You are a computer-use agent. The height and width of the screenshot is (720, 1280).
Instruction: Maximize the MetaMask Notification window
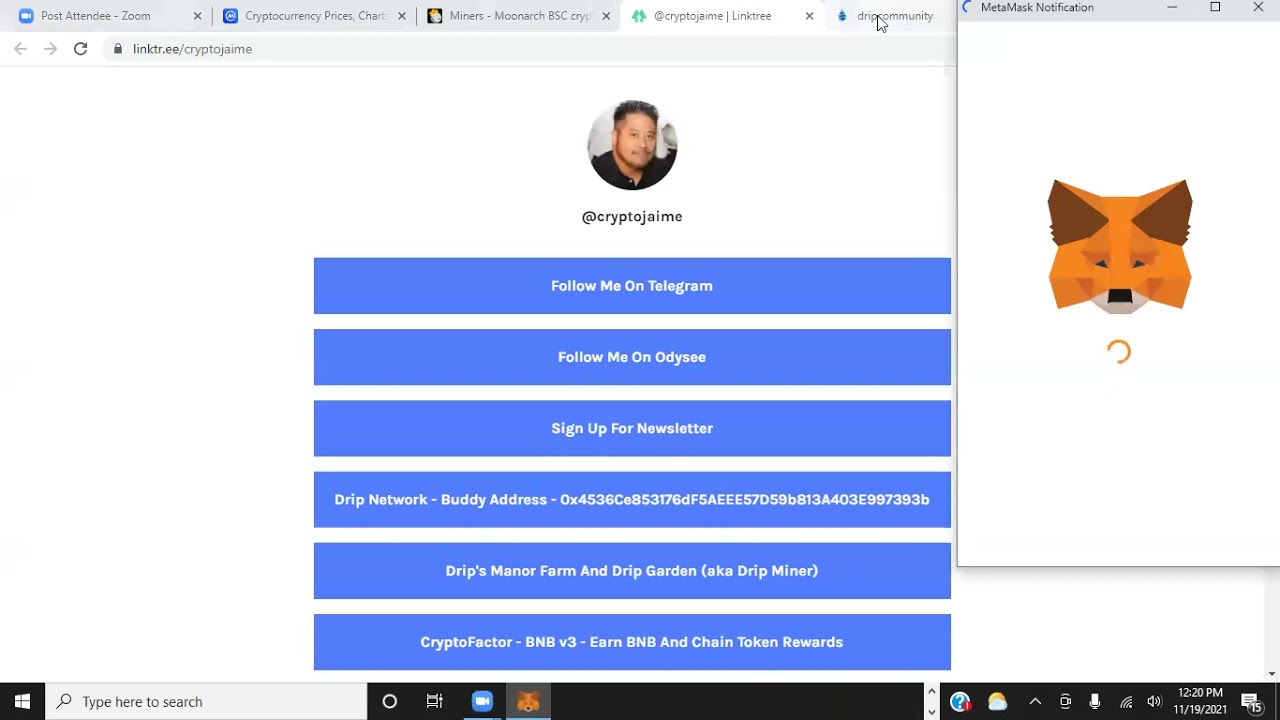1215,8
